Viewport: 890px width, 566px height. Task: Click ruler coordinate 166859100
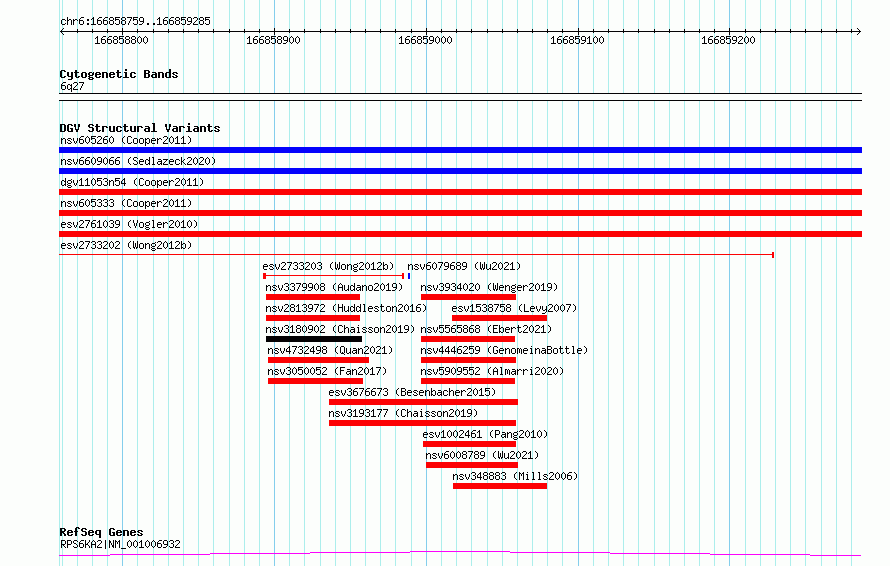tap(577, 40)
